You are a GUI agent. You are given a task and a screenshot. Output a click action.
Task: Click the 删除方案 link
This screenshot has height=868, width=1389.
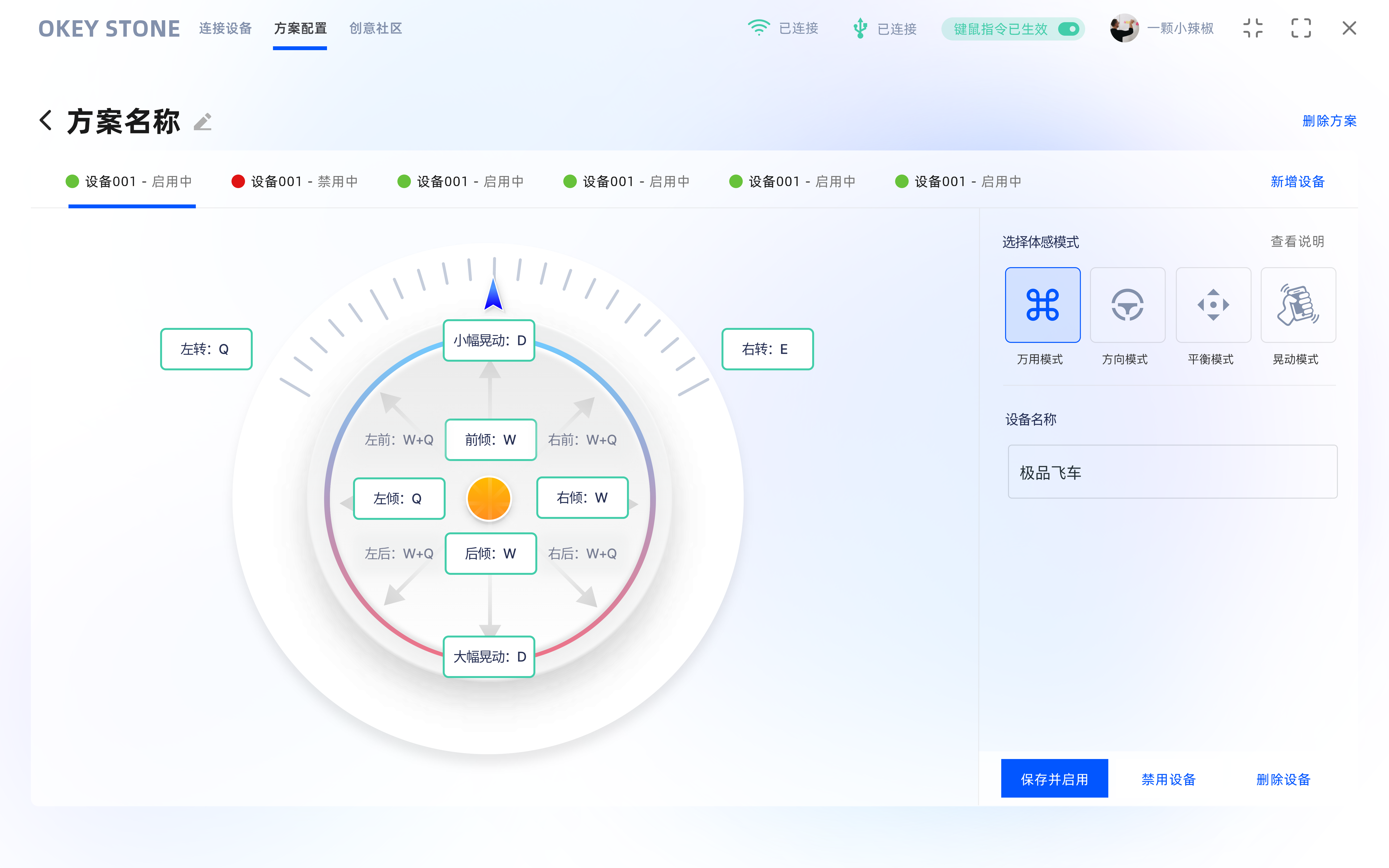pyautogui.click(x=1329, y=121)
